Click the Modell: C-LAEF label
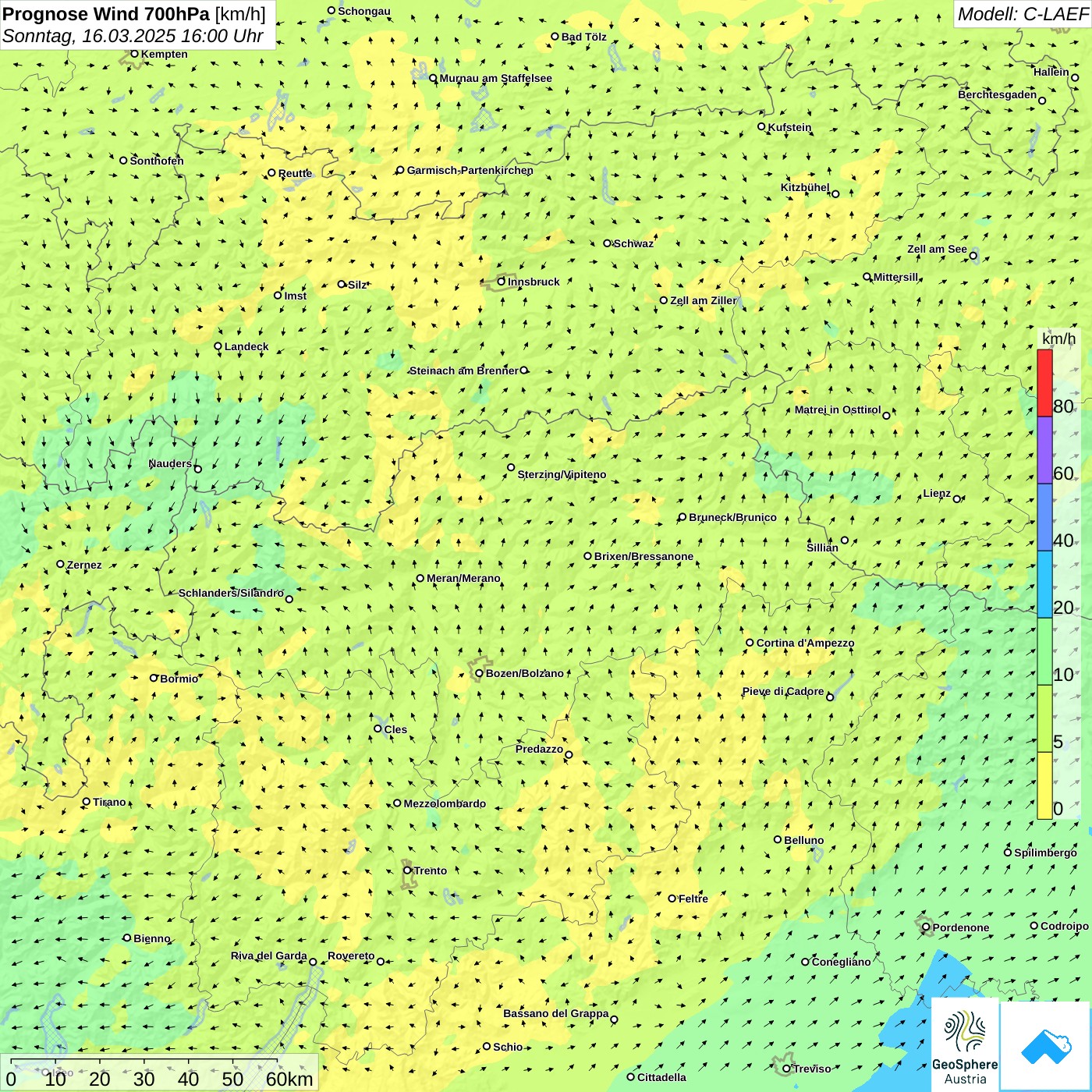1092x1092 pixels. tap(1023, 14)
